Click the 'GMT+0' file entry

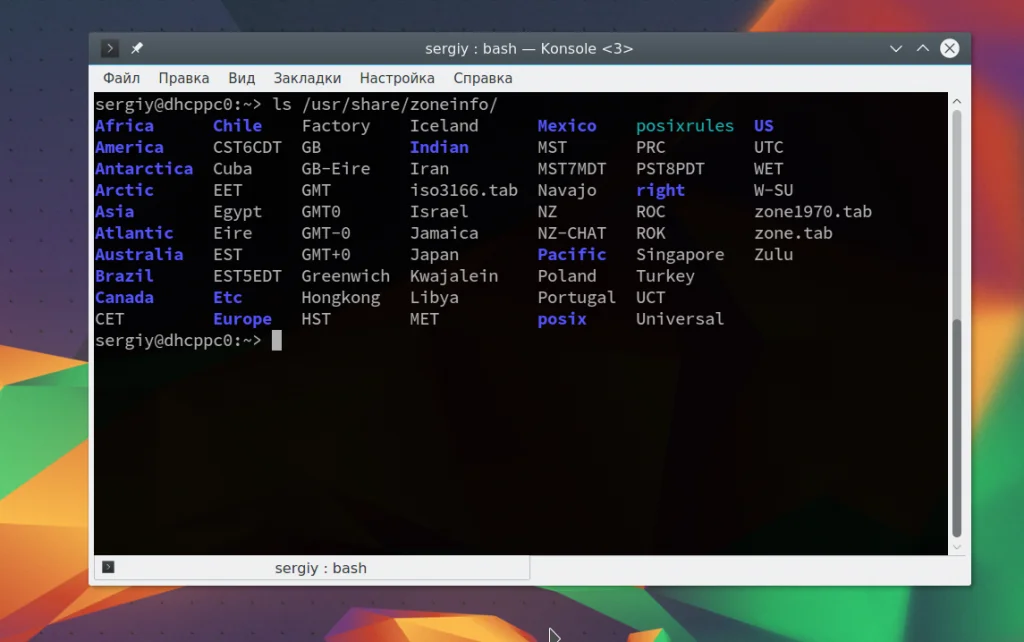326,255
